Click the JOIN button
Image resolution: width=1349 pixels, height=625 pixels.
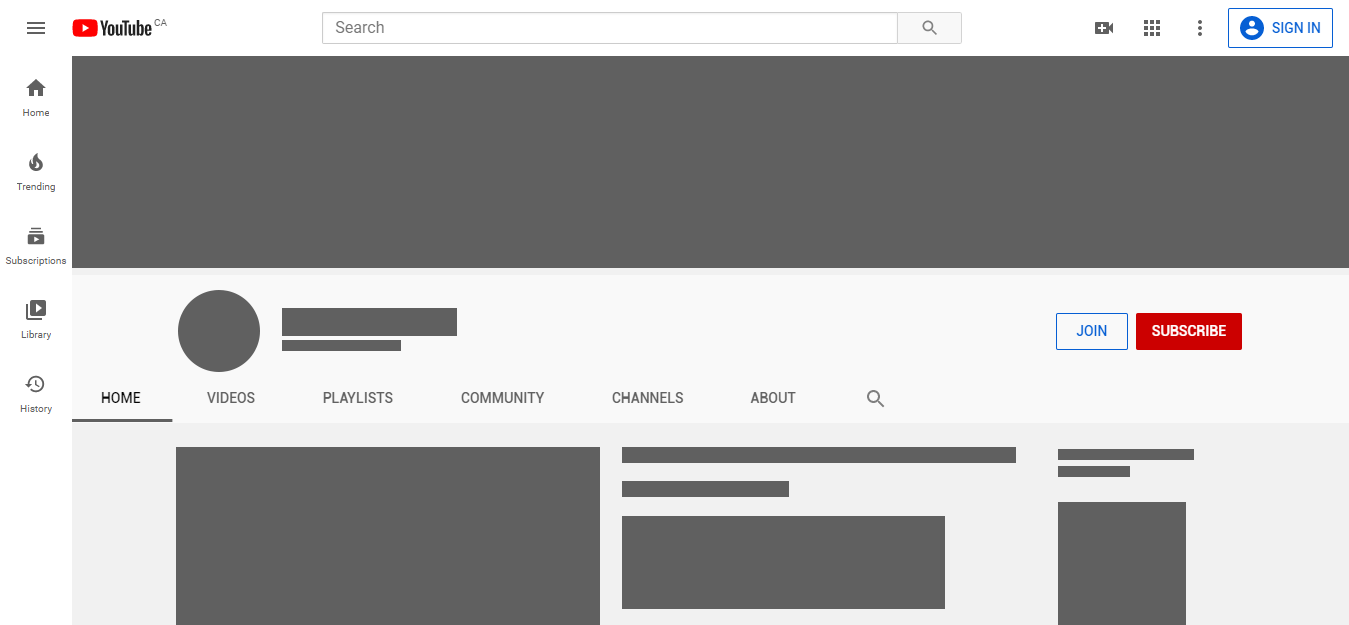coord(1092,331)
